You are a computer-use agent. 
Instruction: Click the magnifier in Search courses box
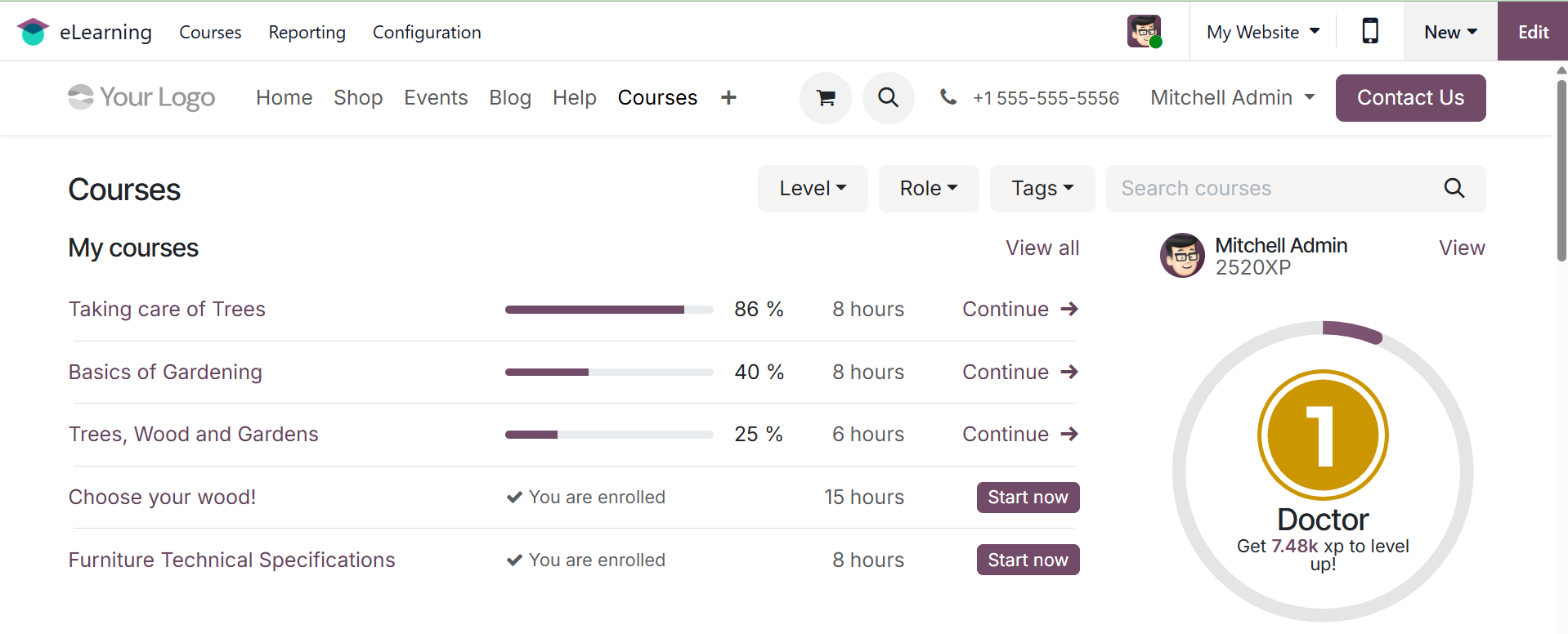coord(1454,189)
